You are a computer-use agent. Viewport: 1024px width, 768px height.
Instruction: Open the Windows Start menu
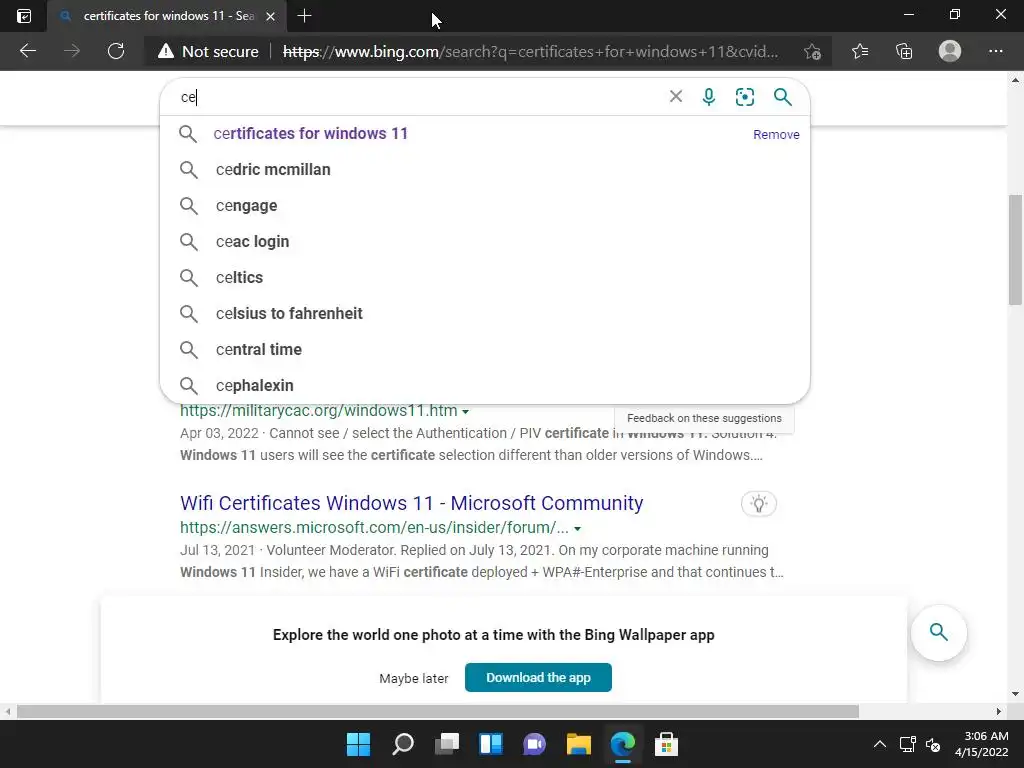358,744
